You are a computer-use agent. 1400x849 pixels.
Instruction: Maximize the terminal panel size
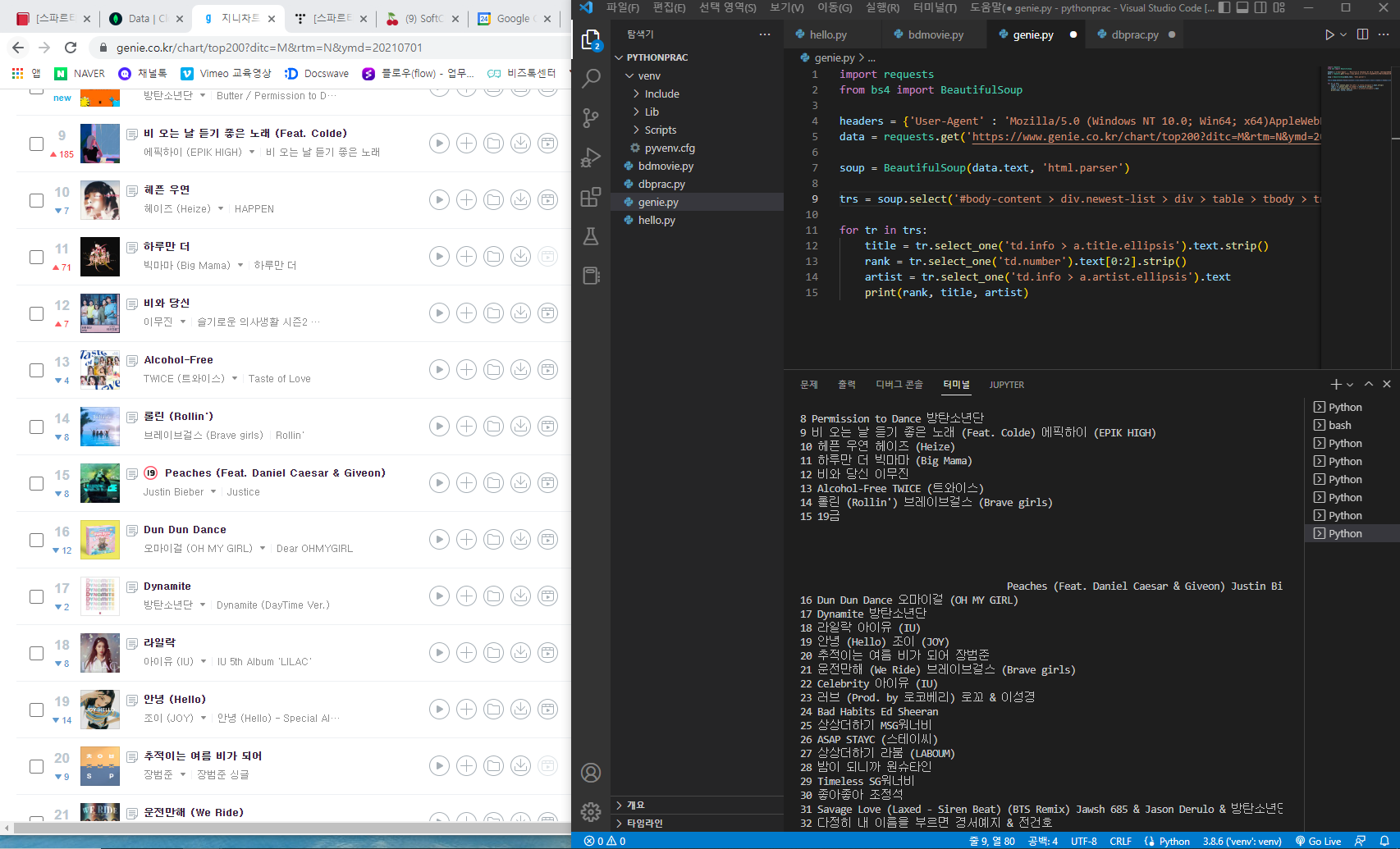(x=1369, y=384)
